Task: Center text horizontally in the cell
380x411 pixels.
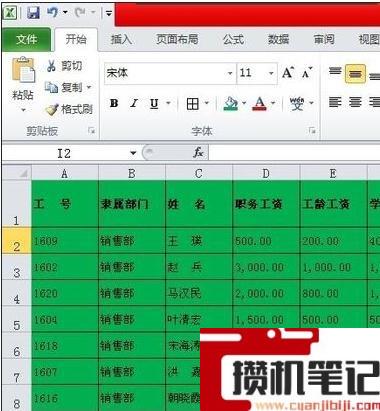Action: (x=355, y=102)
